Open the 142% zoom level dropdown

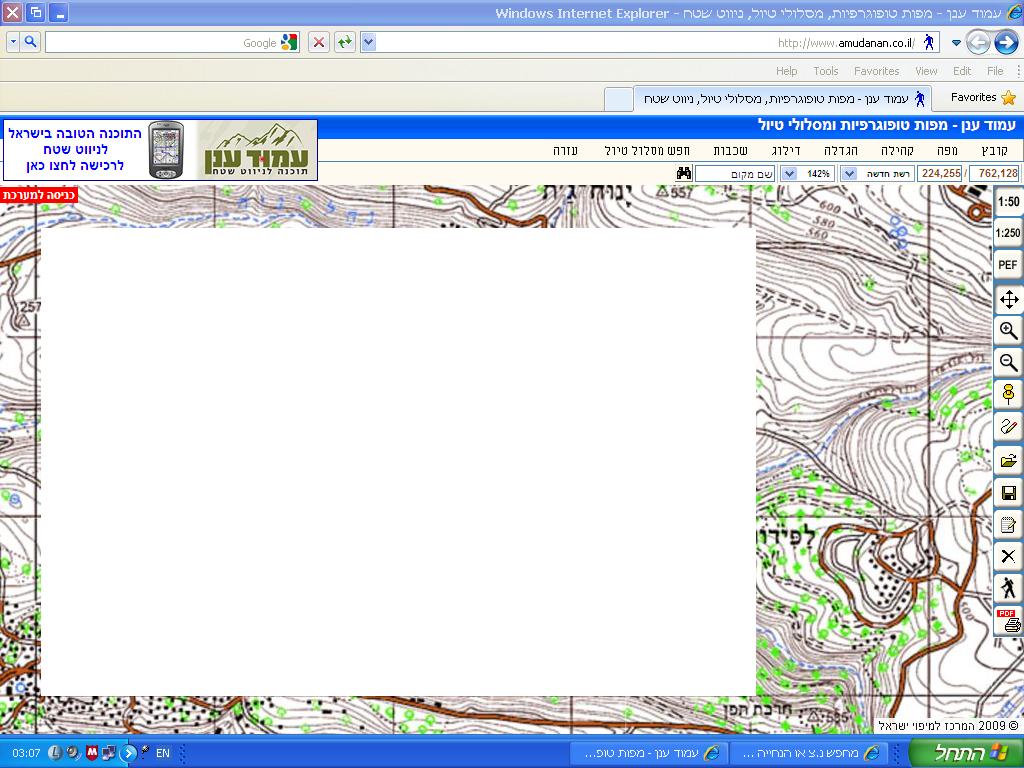pos(788,173)
